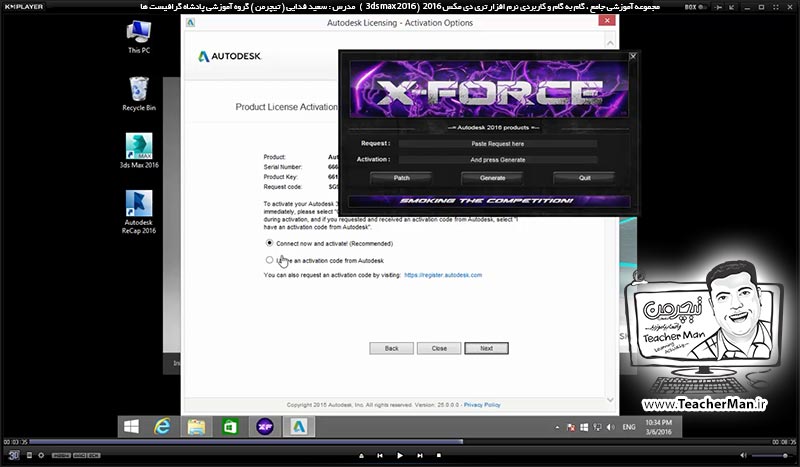Change the ENG input language indicator

pos(629,427)
